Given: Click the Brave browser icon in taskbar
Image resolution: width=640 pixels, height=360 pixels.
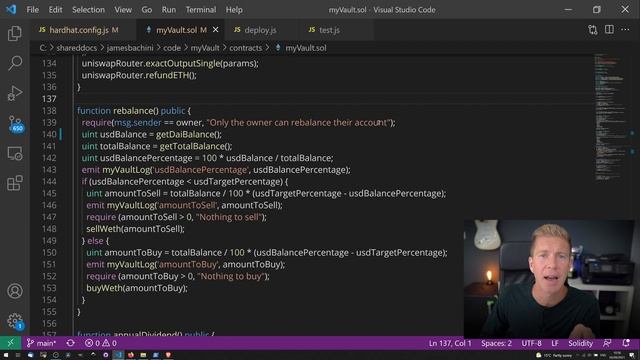Looking at the screenshot, I should (x=168, y=355).
